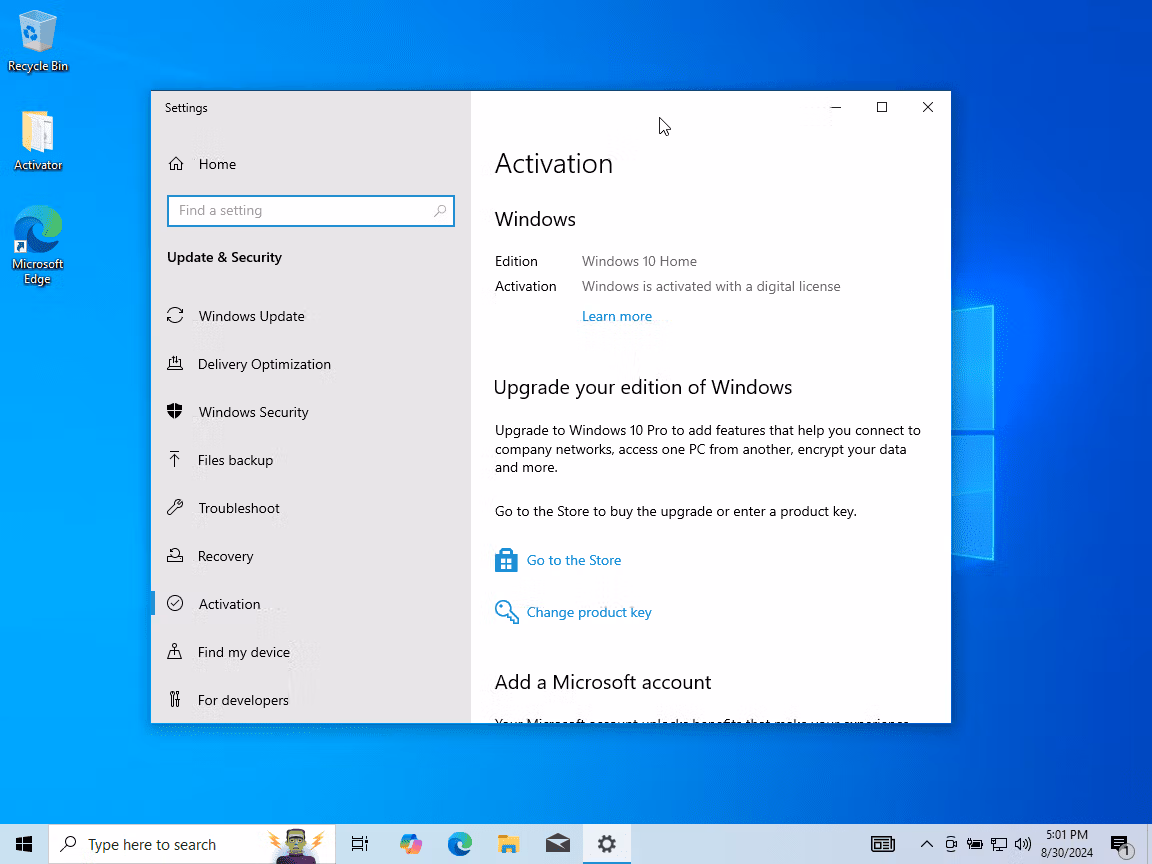Open the clock showing 5:01 PM
The width and height of the screenshot is (1152, 864).
click(1067, 844)
